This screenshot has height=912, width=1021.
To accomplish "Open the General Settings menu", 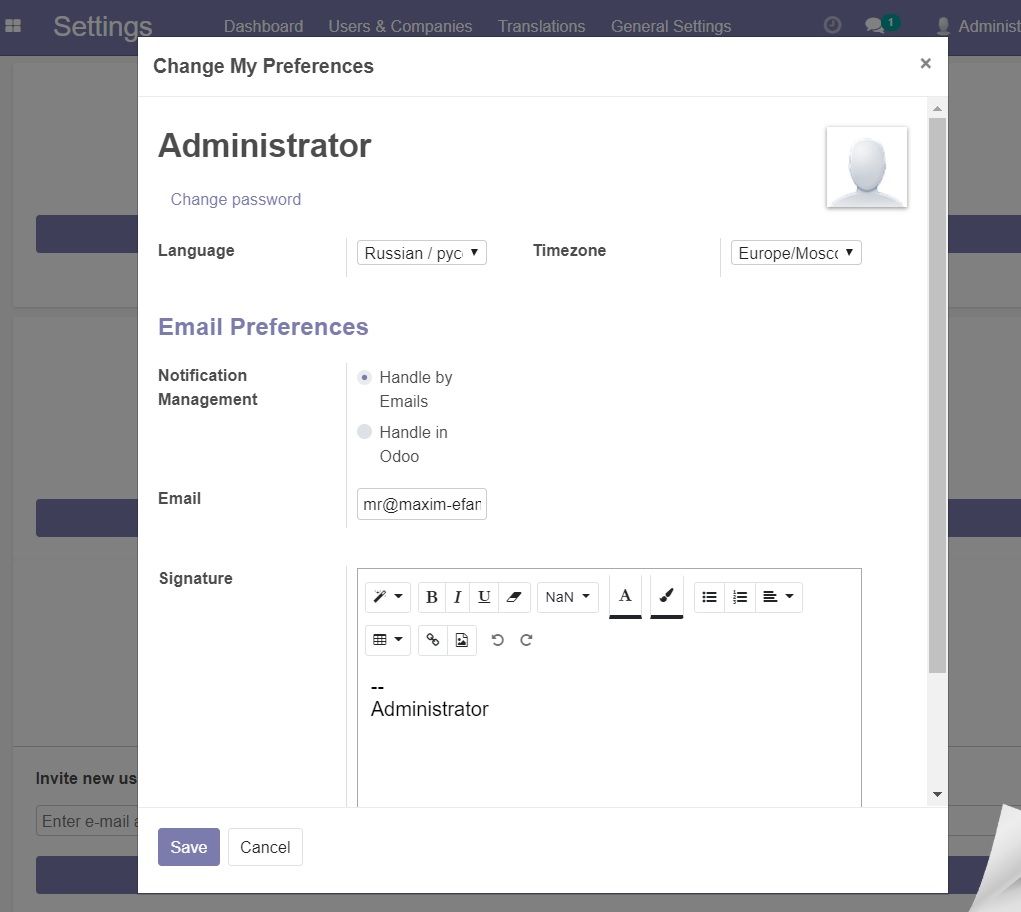I will (x=671, y=26).
